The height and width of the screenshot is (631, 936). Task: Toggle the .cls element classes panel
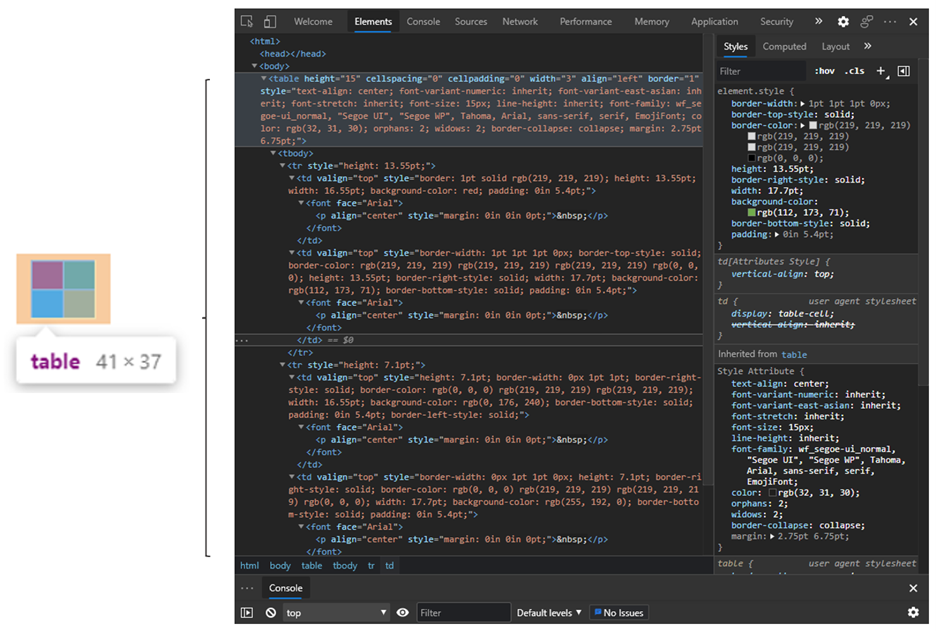point(854,71)
